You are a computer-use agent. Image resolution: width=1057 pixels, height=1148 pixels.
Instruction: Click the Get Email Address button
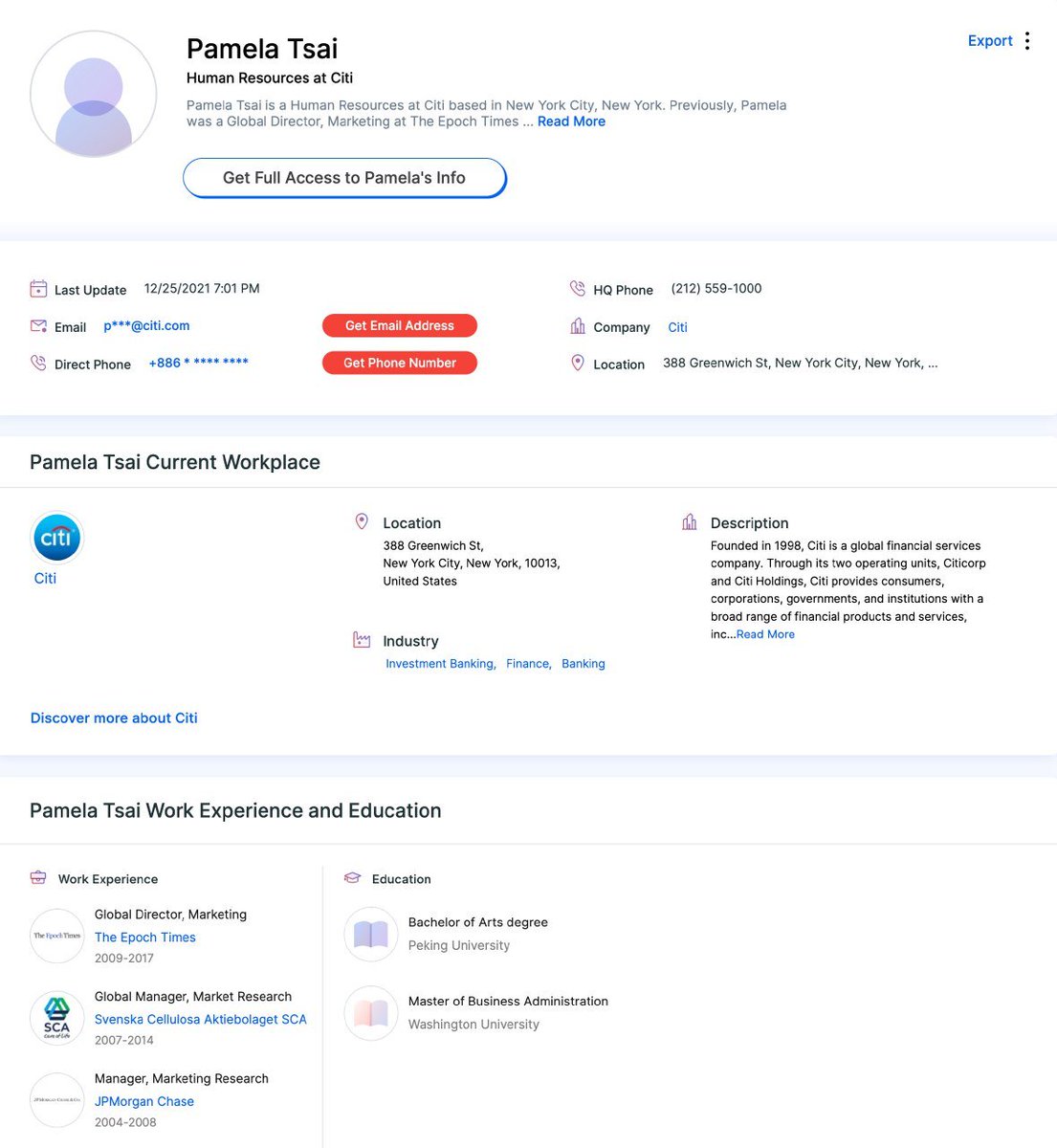400,326
